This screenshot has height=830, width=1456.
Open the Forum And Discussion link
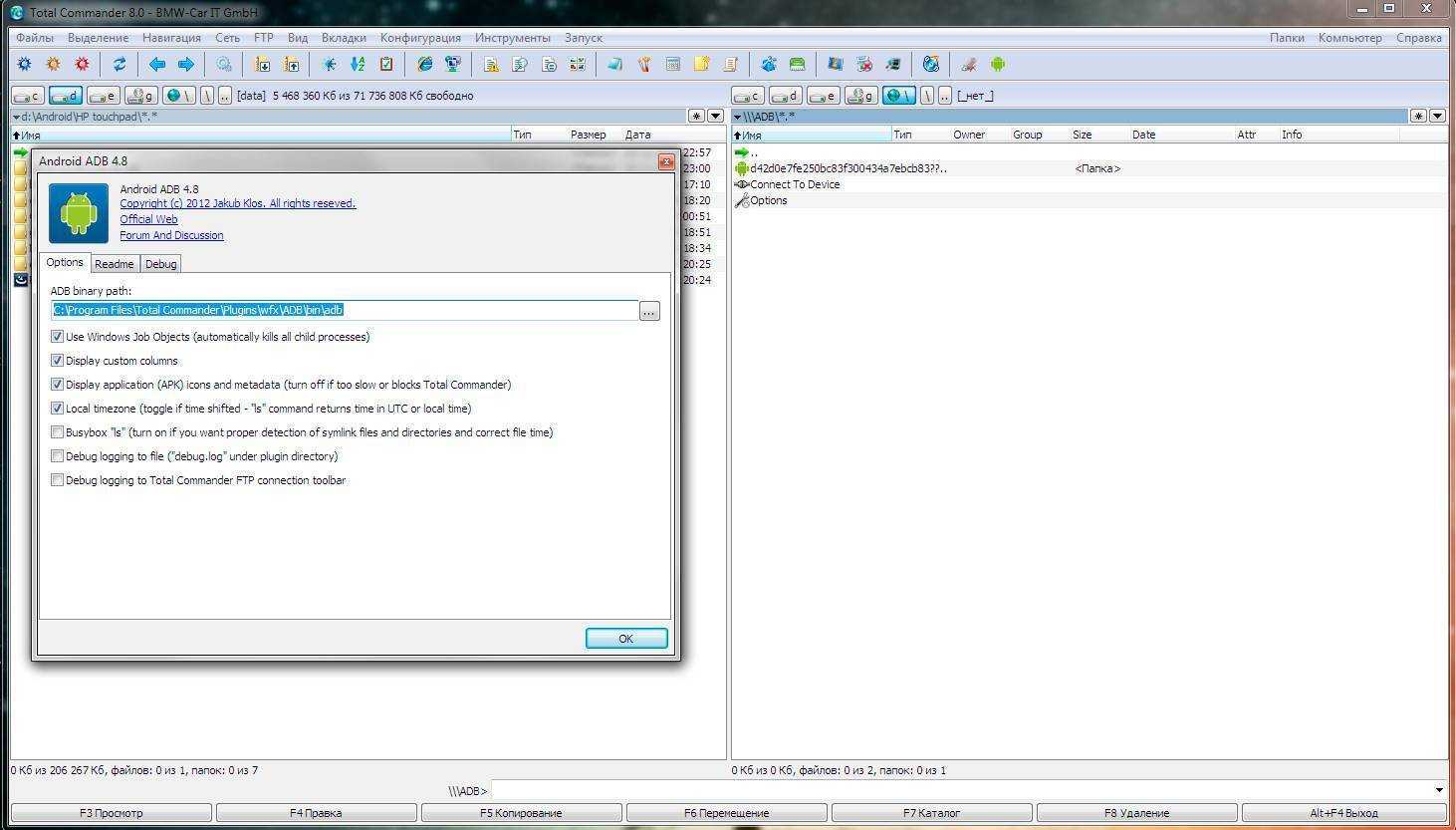click(x=171, y=235)
